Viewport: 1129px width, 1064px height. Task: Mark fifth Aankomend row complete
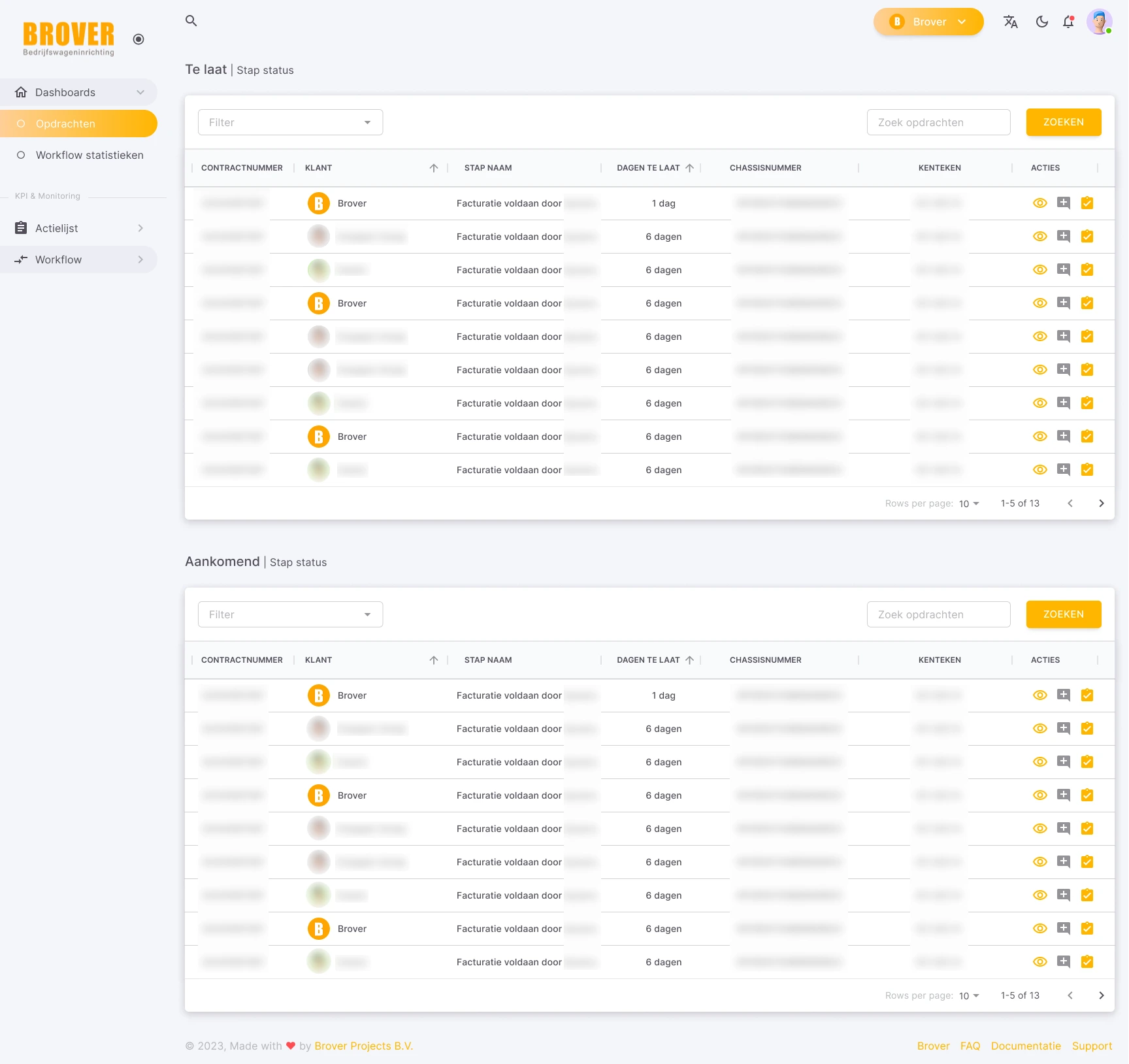point(1087,829)
